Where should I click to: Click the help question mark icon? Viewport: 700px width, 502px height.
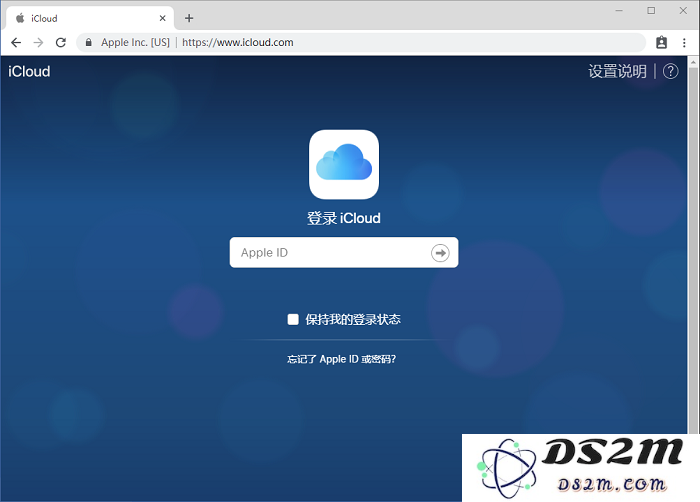(670, 71)
